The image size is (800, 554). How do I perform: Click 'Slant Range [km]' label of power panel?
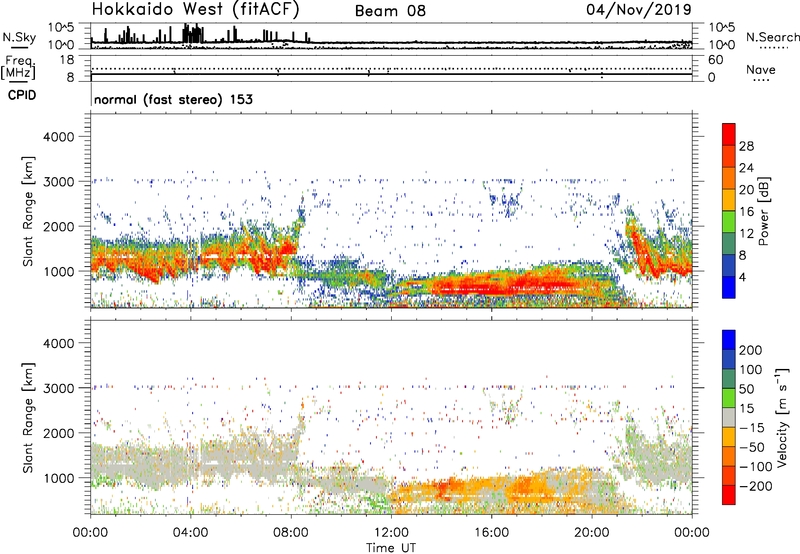click(28, 211)
